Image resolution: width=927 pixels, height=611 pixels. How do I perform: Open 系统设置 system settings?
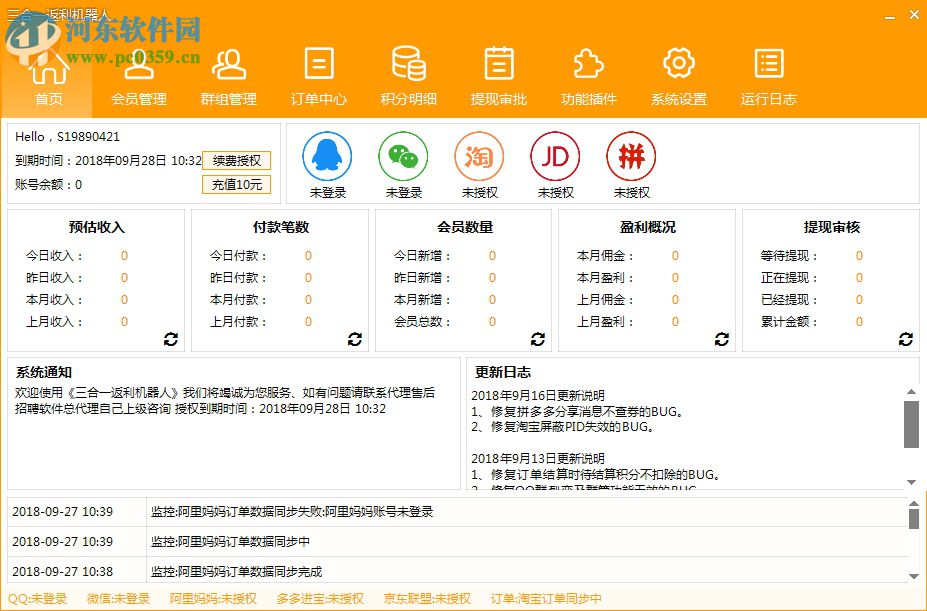point(678,75)
